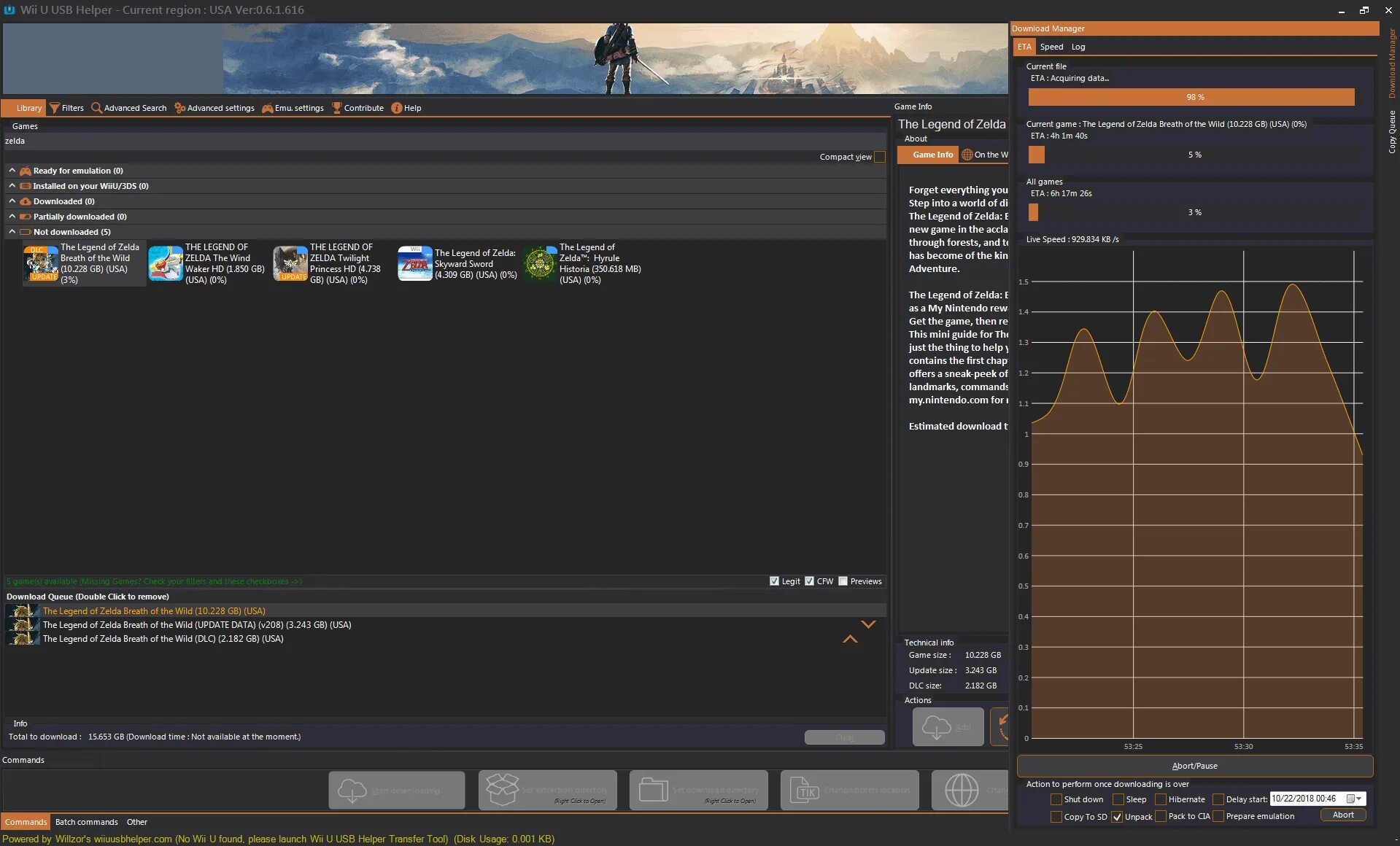The height and width of the screenshot is (846, 1400).
Task: Enable Sleep after downloading
Action: click(x=1118, y=799)
